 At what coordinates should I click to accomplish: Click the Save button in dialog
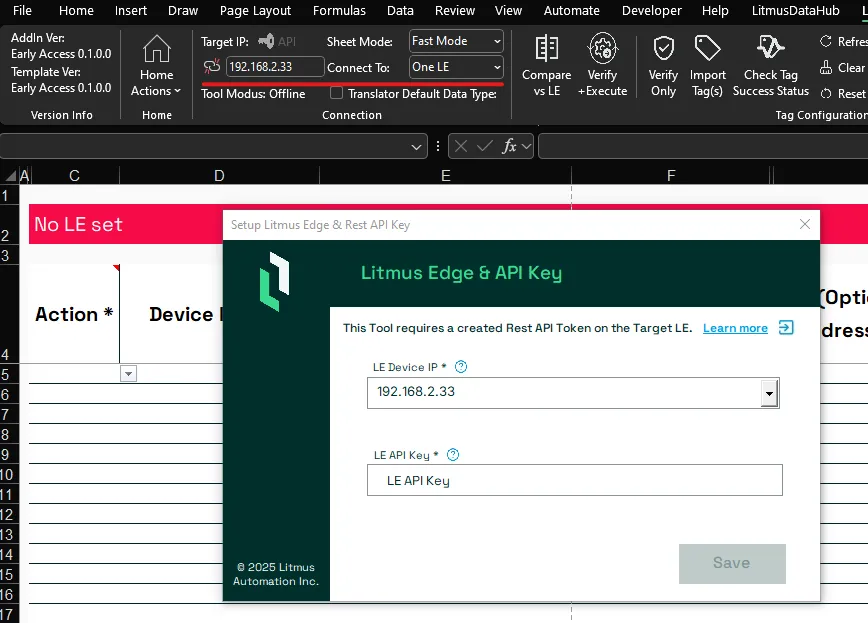(x=732, y=563)
